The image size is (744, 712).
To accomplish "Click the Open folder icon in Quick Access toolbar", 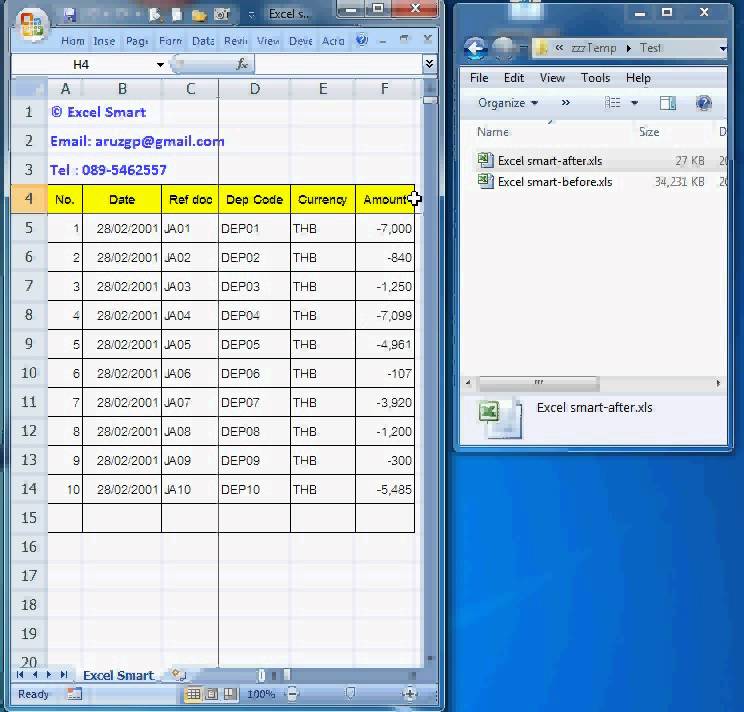I will 199,15.
